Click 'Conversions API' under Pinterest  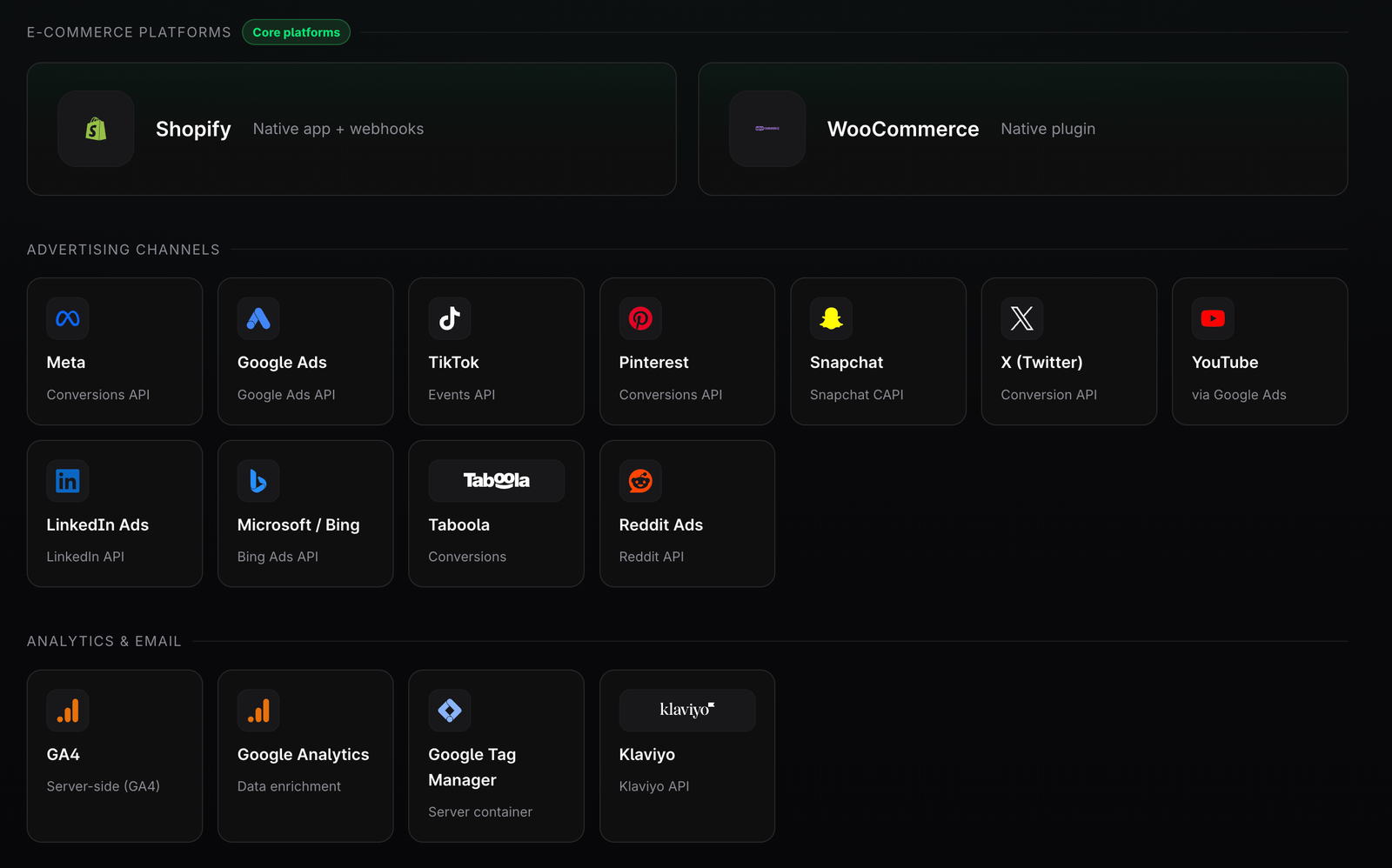click(671, 395)
